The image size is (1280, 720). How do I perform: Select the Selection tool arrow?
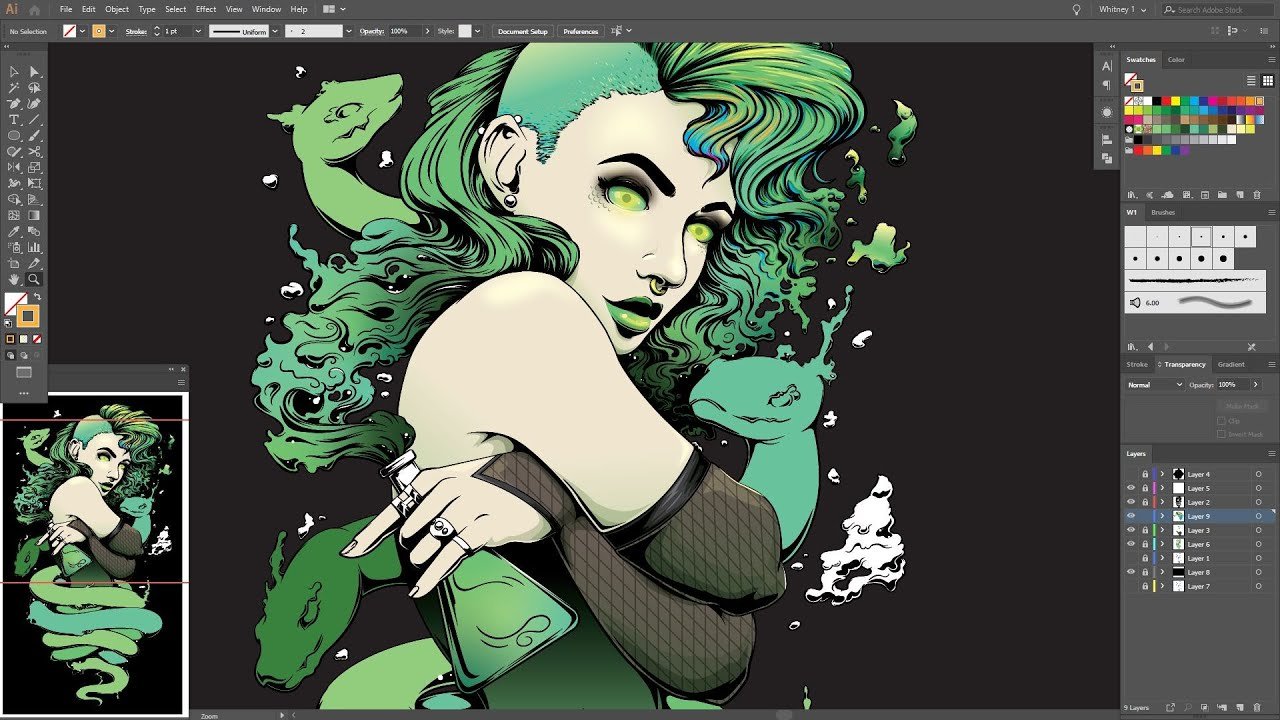coord(14,72)
